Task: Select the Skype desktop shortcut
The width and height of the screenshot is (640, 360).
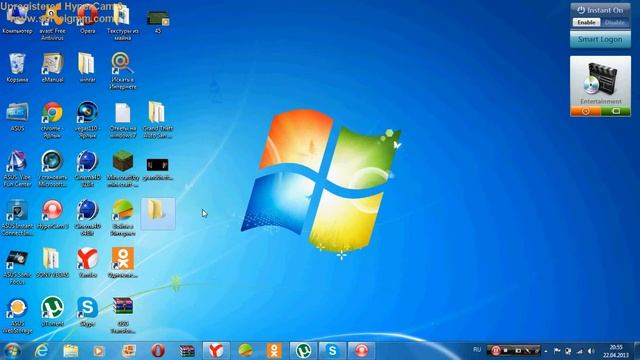Action: click(x=87, y=312)
